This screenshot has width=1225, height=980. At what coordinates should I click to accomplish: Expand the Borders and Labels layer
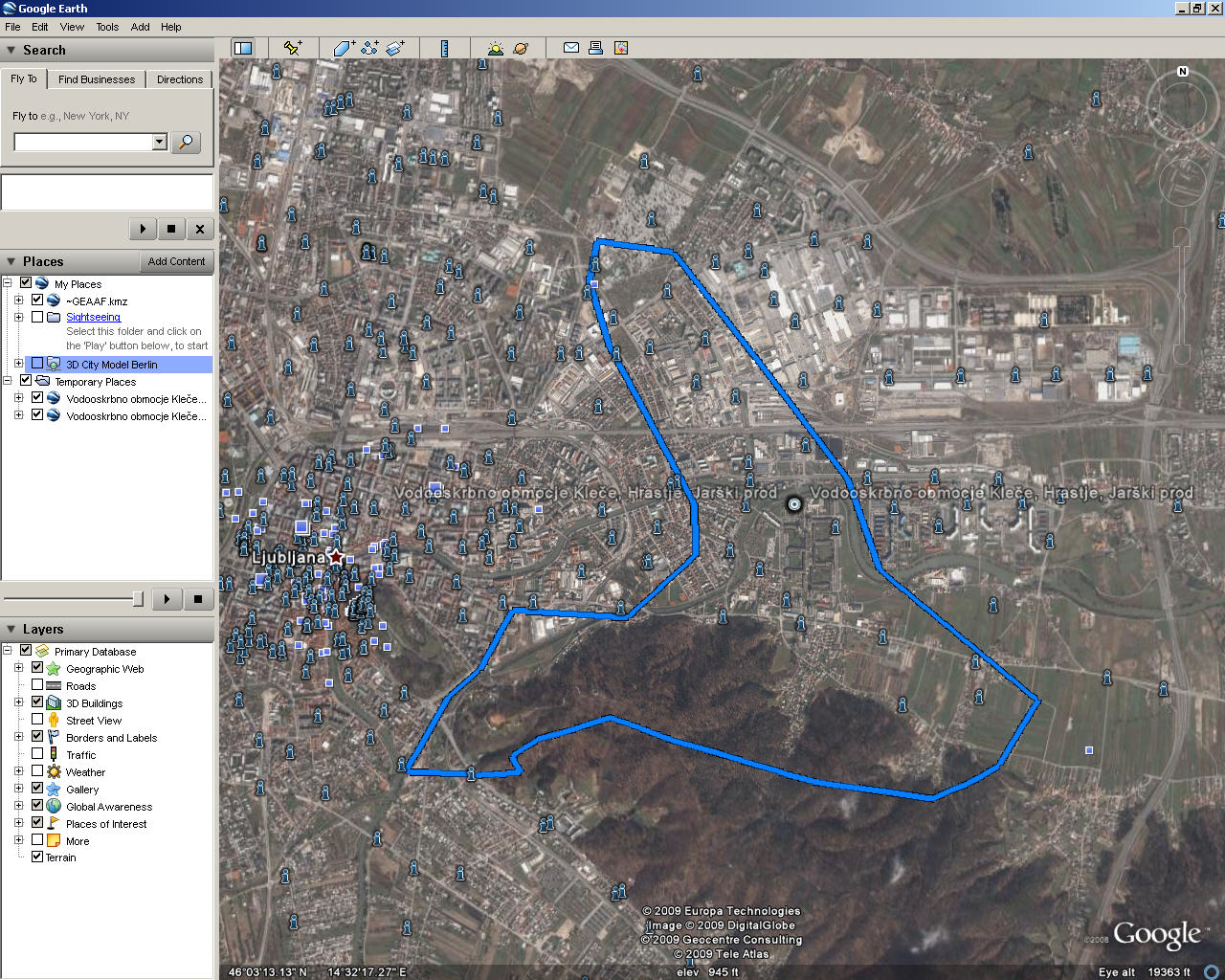(x=18, y=737)
